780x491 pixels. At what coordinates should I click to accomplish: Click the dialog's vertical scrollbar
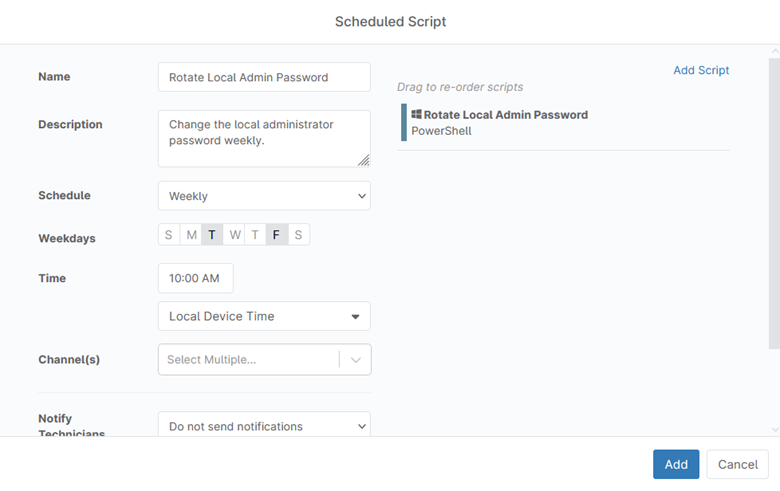point(774,200)
